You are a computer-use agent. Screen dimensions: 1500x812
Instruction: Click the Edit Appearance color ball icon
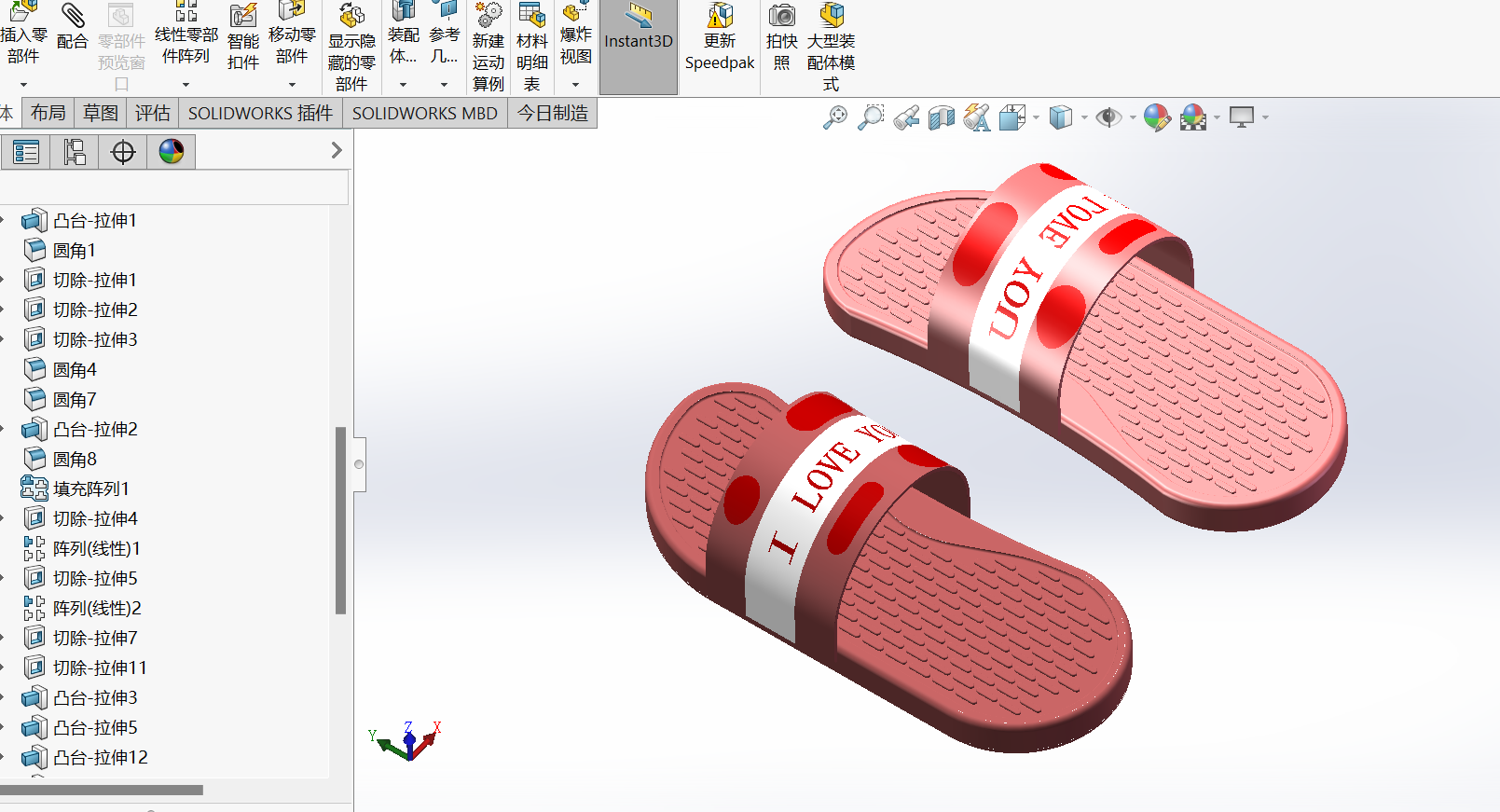pyautogui.click(x=1157, y=117)
